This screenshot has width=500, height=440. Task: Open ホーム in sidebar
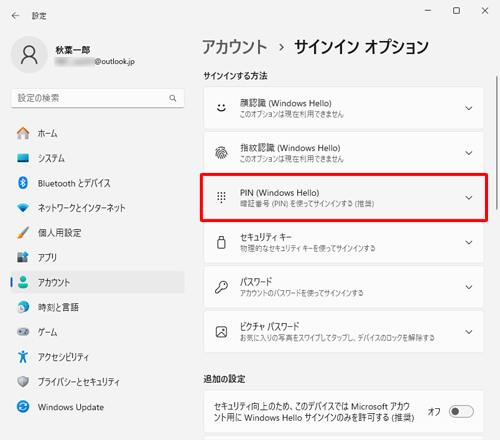pyautogui.click(x=97, y=133)
